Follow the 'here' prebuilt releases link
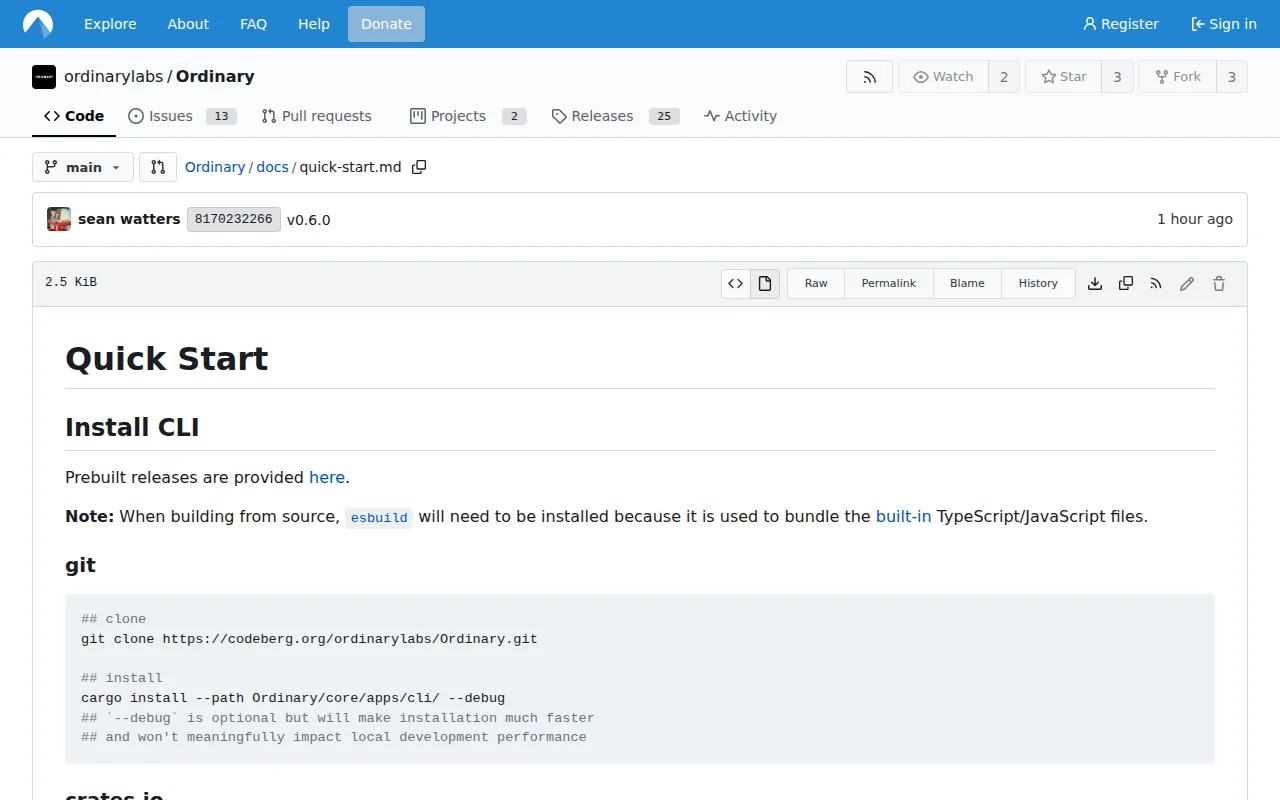 click(x=327, y=477)
